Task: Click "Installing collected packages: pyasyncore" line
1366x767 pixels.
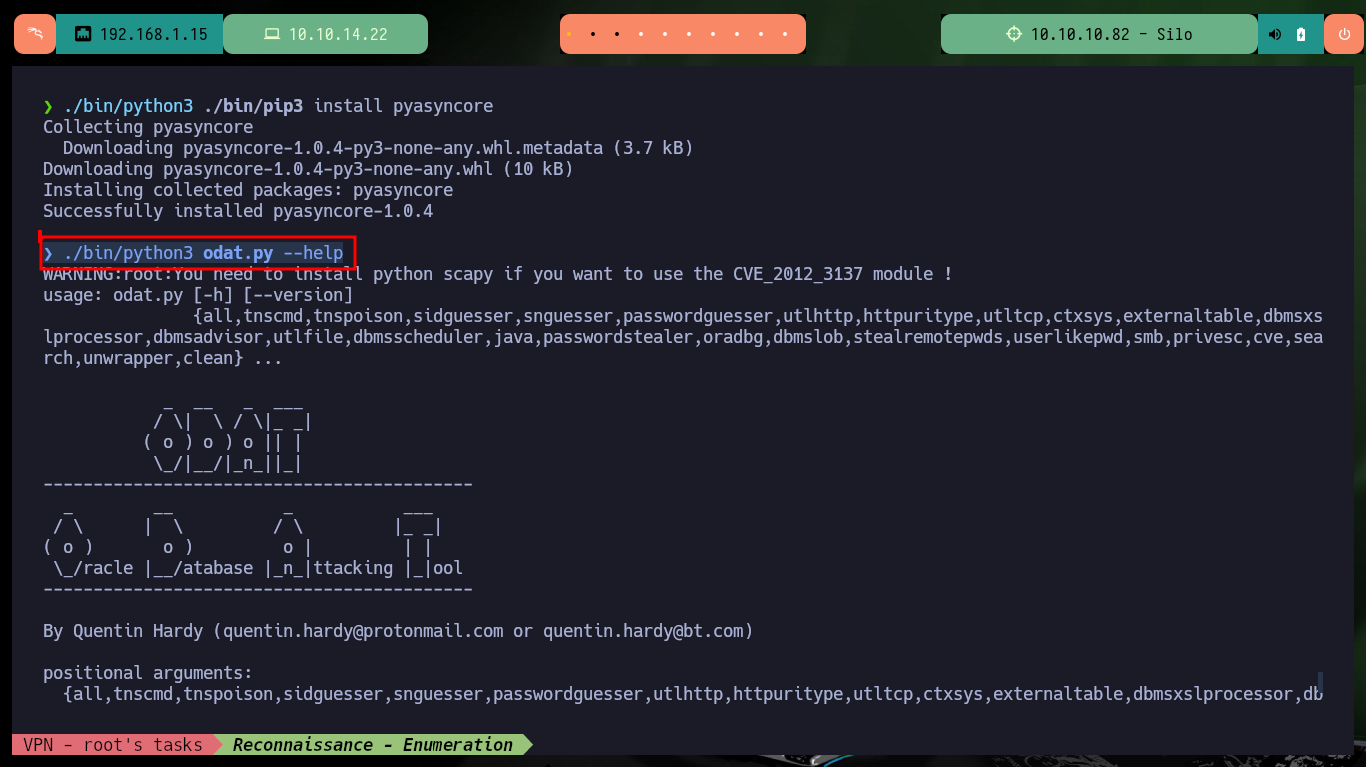Action: [248, 190]
